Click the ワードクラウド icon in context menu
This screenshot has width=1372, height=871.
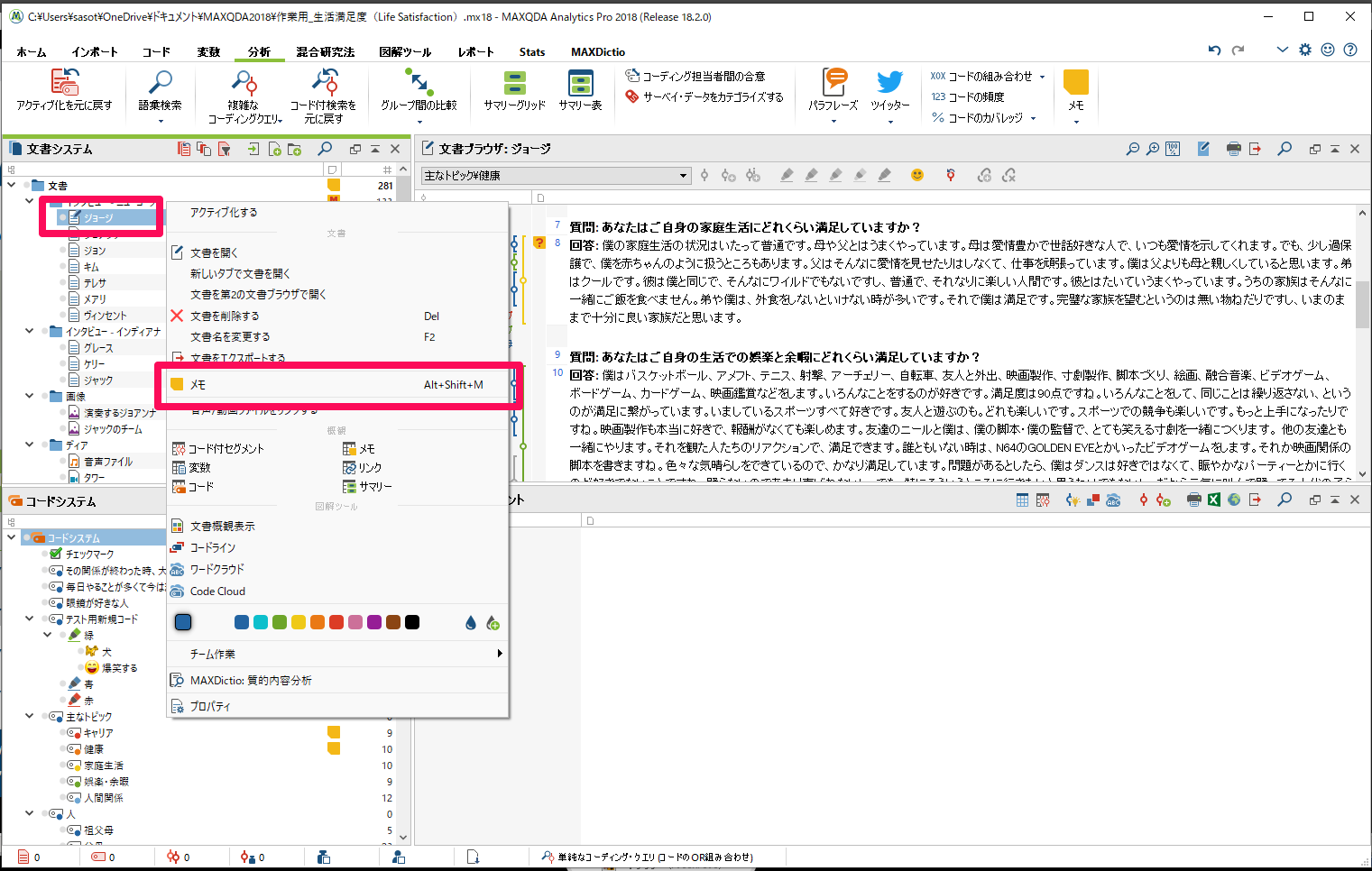coord(178,569)
